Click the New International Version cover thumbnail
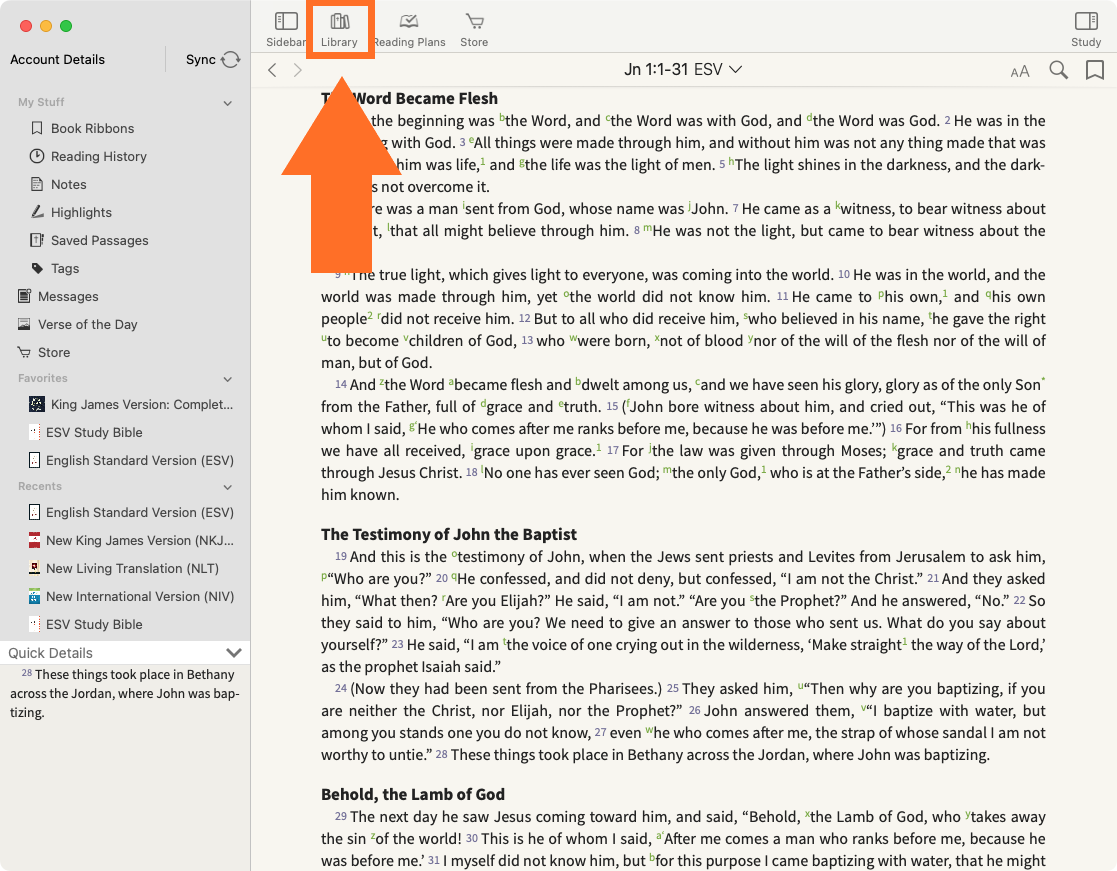 (34, 596)
